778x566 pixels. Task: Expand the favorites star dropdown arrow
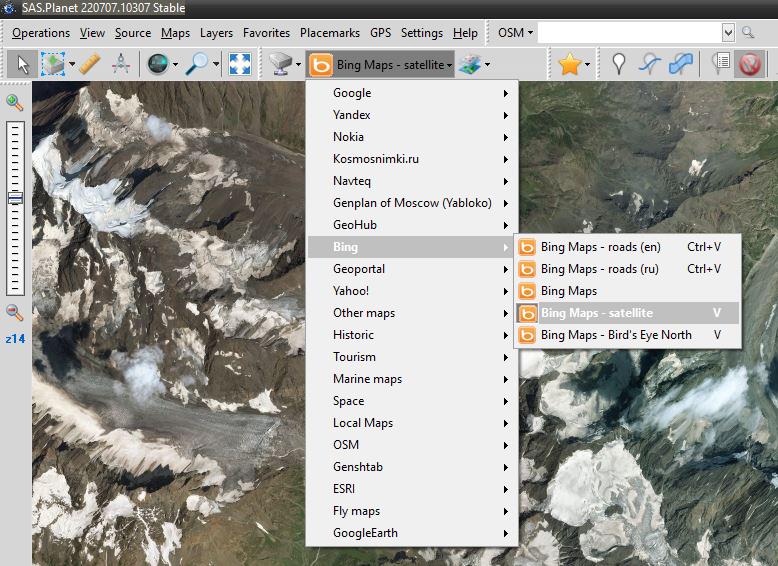pyautogui.click(x=587, y=64)
